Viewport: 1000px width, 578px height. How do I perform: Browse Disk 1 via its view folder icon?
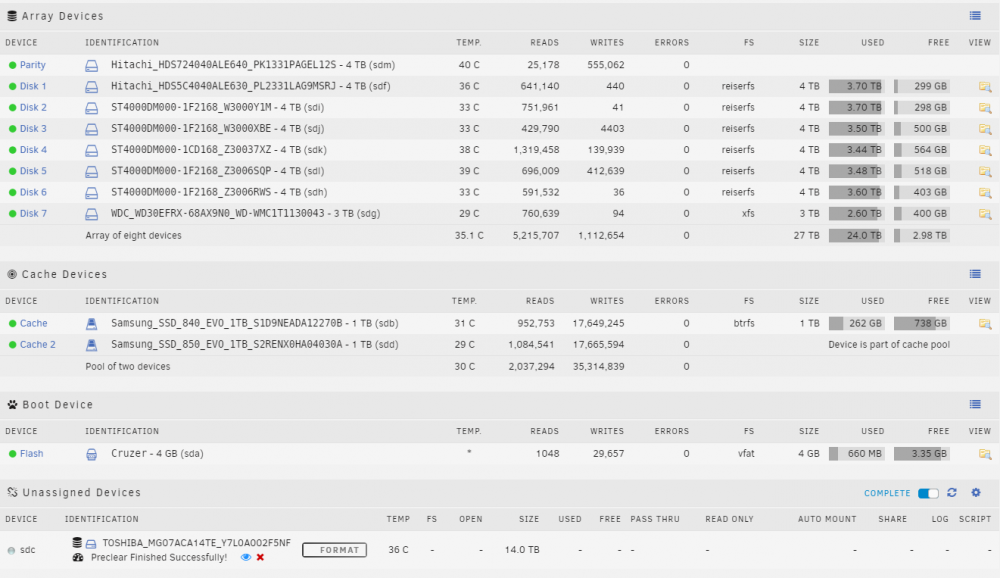coord(985,86)
